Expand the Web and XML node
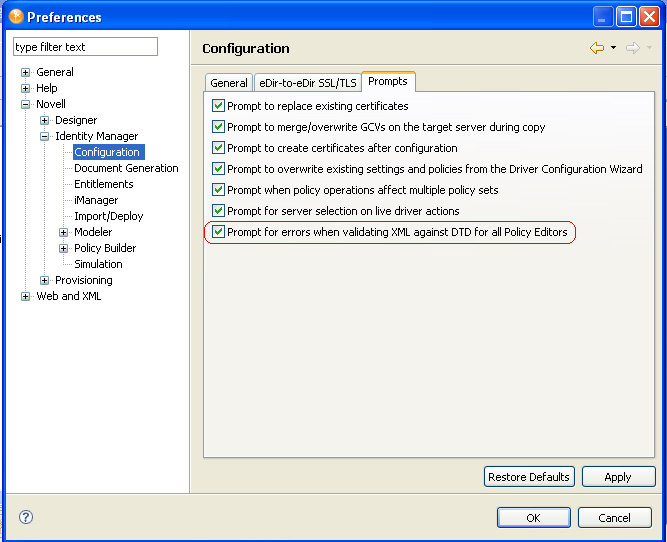 [26, 297]
